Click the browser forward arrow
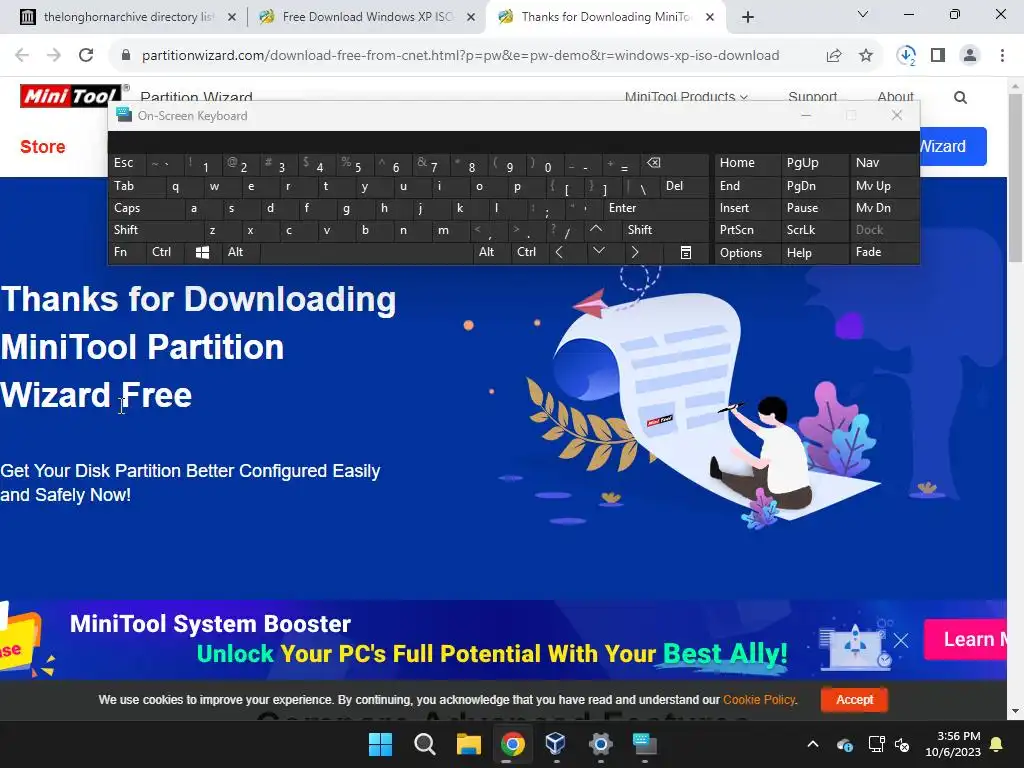 54,56
